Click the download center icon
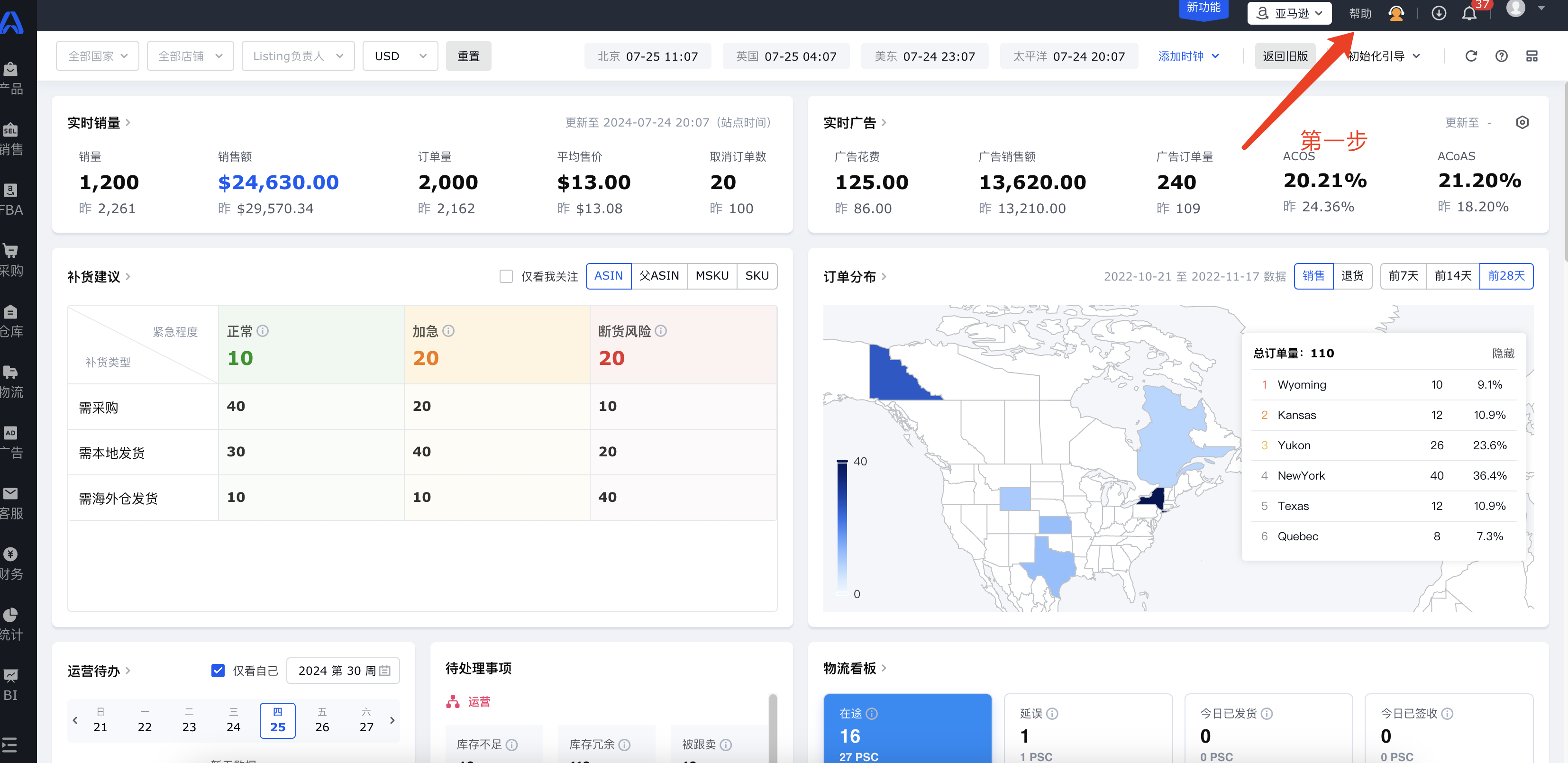This screenshot has width=1568, height=763. coord(1438,13)
